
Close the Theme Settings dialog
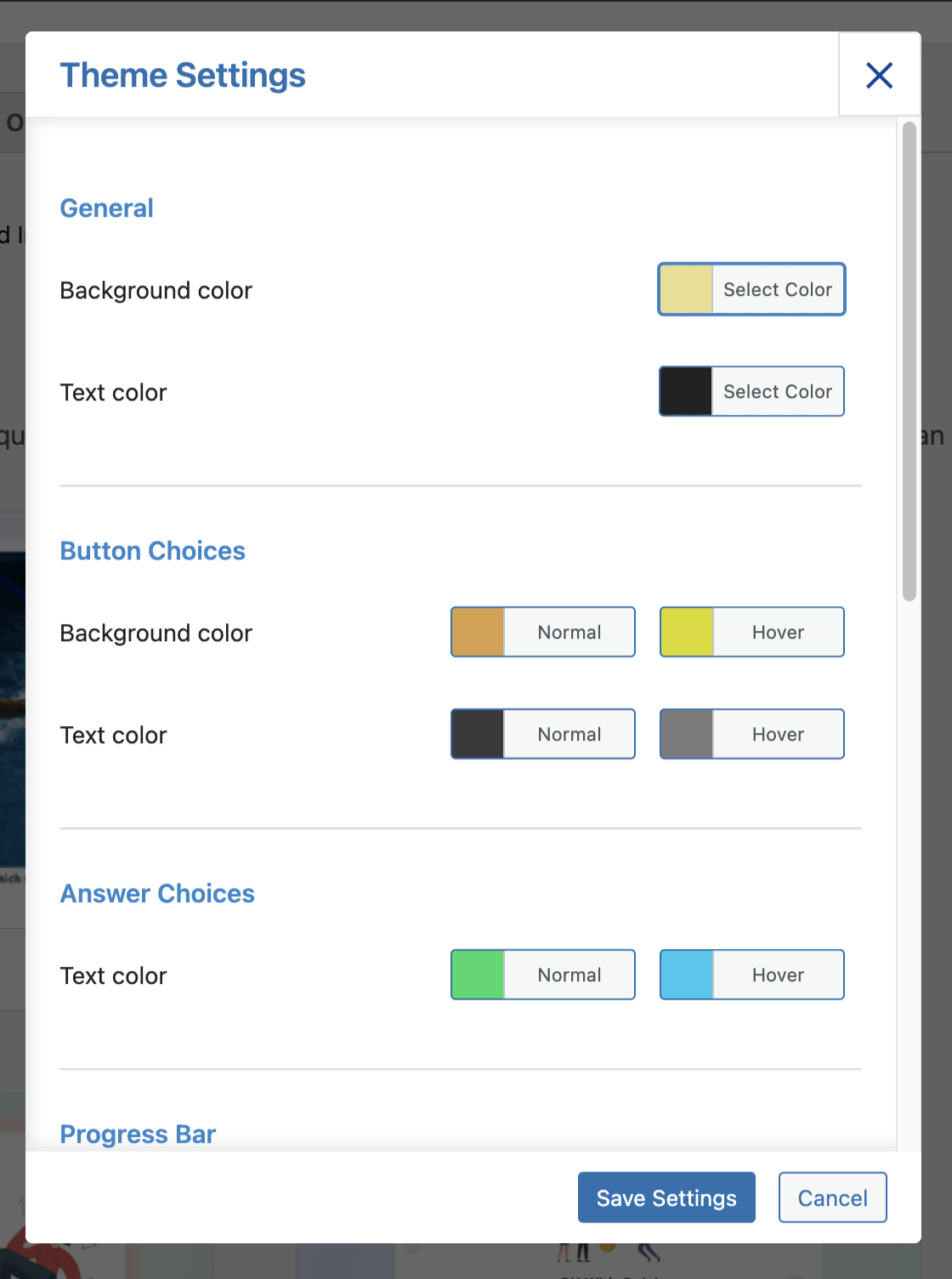click(879, 75)
